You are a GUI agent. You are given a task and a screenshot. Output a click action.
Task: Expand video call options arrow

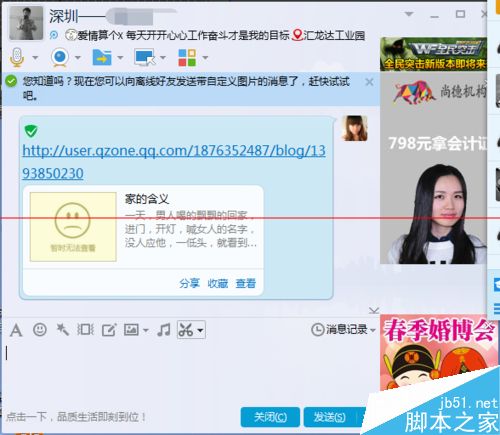78,58
